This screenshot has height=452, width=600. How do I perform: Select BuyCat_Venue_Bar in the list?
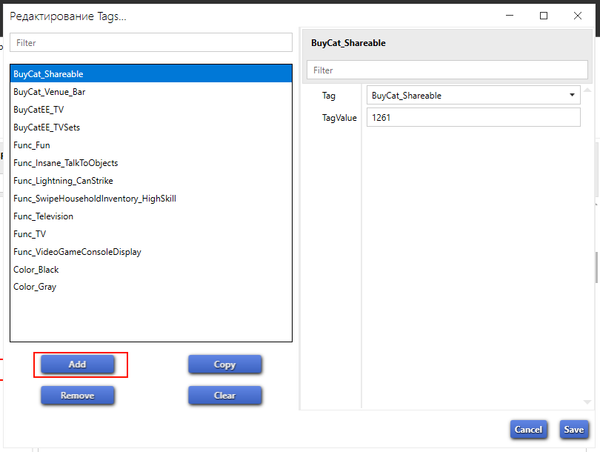[x=48, y=91]
